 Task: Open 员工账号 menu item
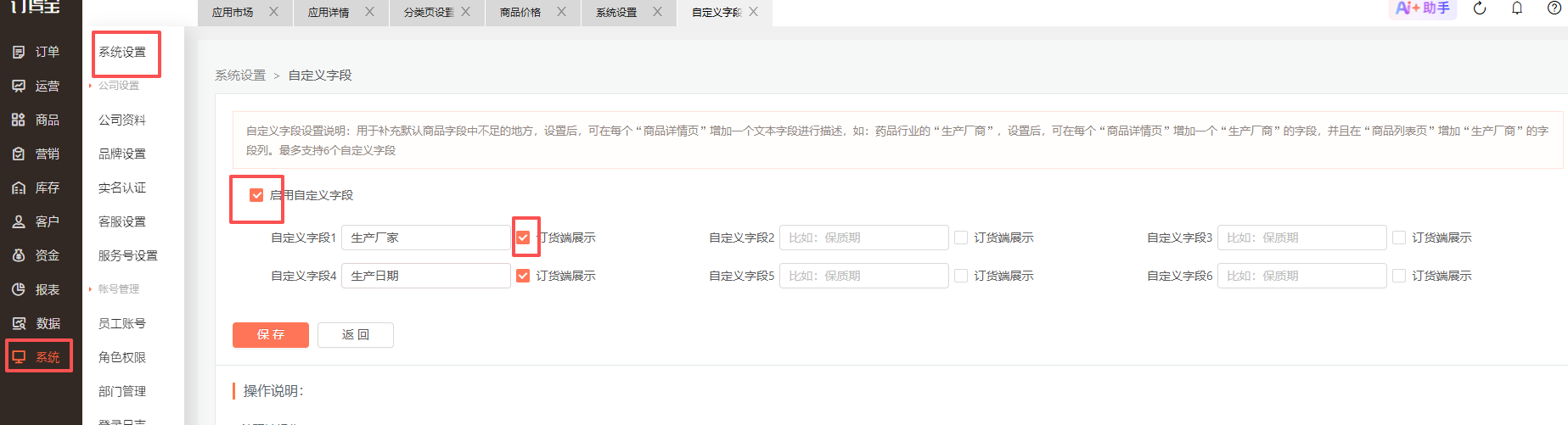pyautogui.click(x=122, y=323)
